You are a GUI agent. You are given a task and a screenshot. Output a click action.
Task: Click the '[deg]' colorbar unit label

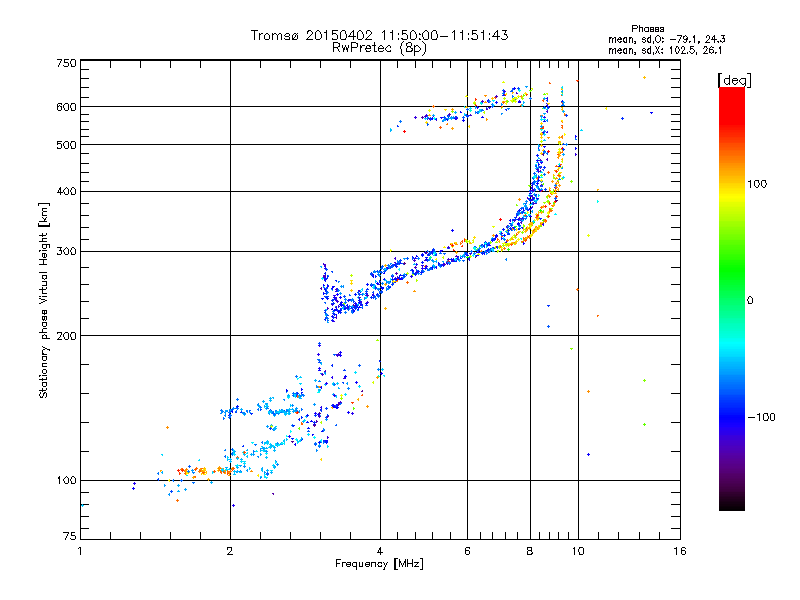pos(734,80)
